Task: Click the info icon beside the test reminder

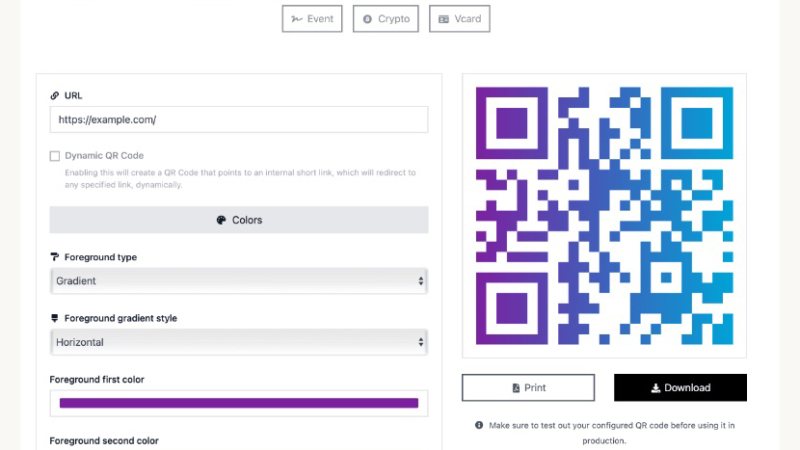Action: click(x=479, y=425)
